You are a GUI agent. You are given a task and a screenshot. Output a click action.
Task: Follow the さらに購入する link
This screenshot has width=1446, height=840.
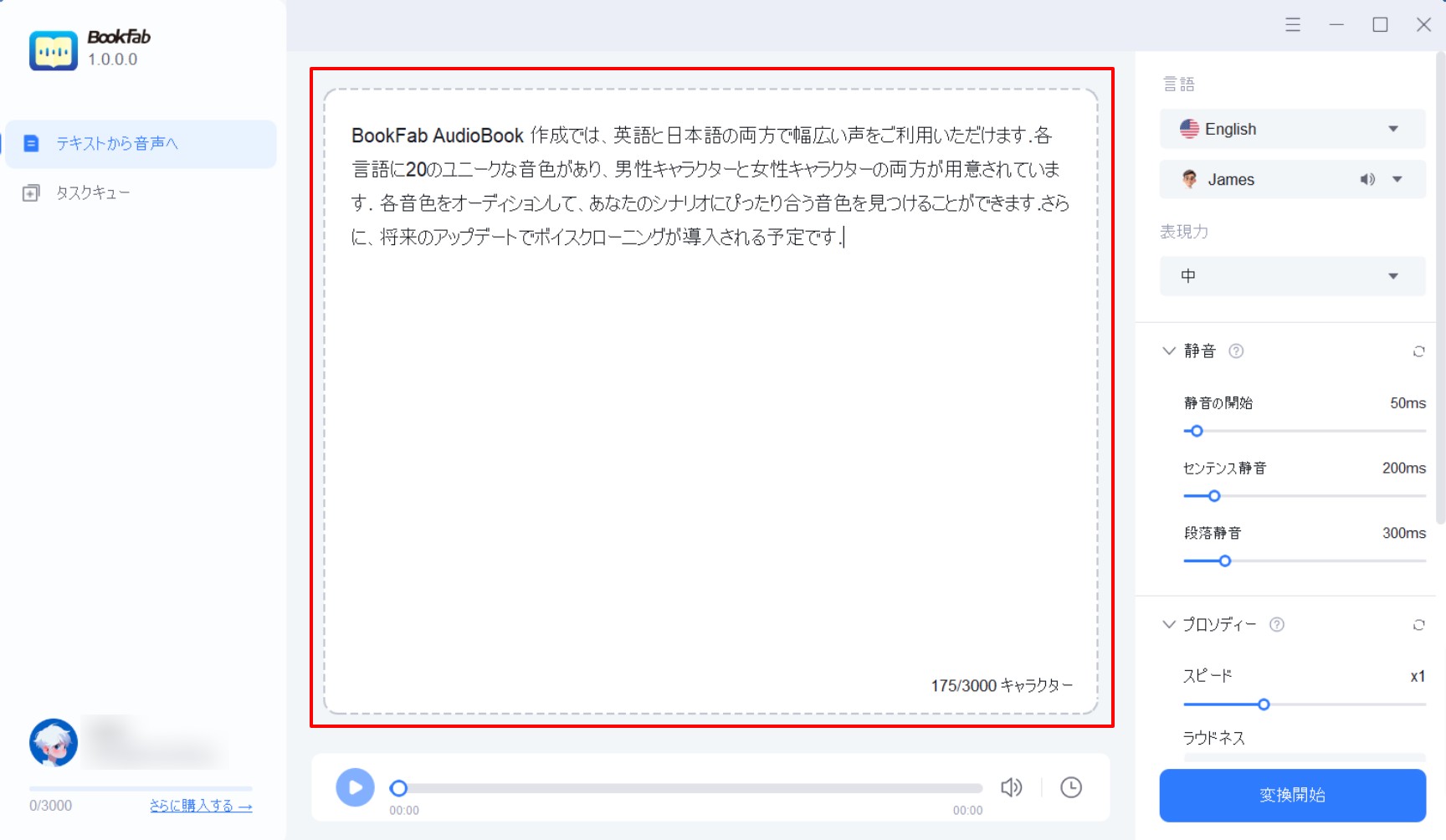pos(201,806)
